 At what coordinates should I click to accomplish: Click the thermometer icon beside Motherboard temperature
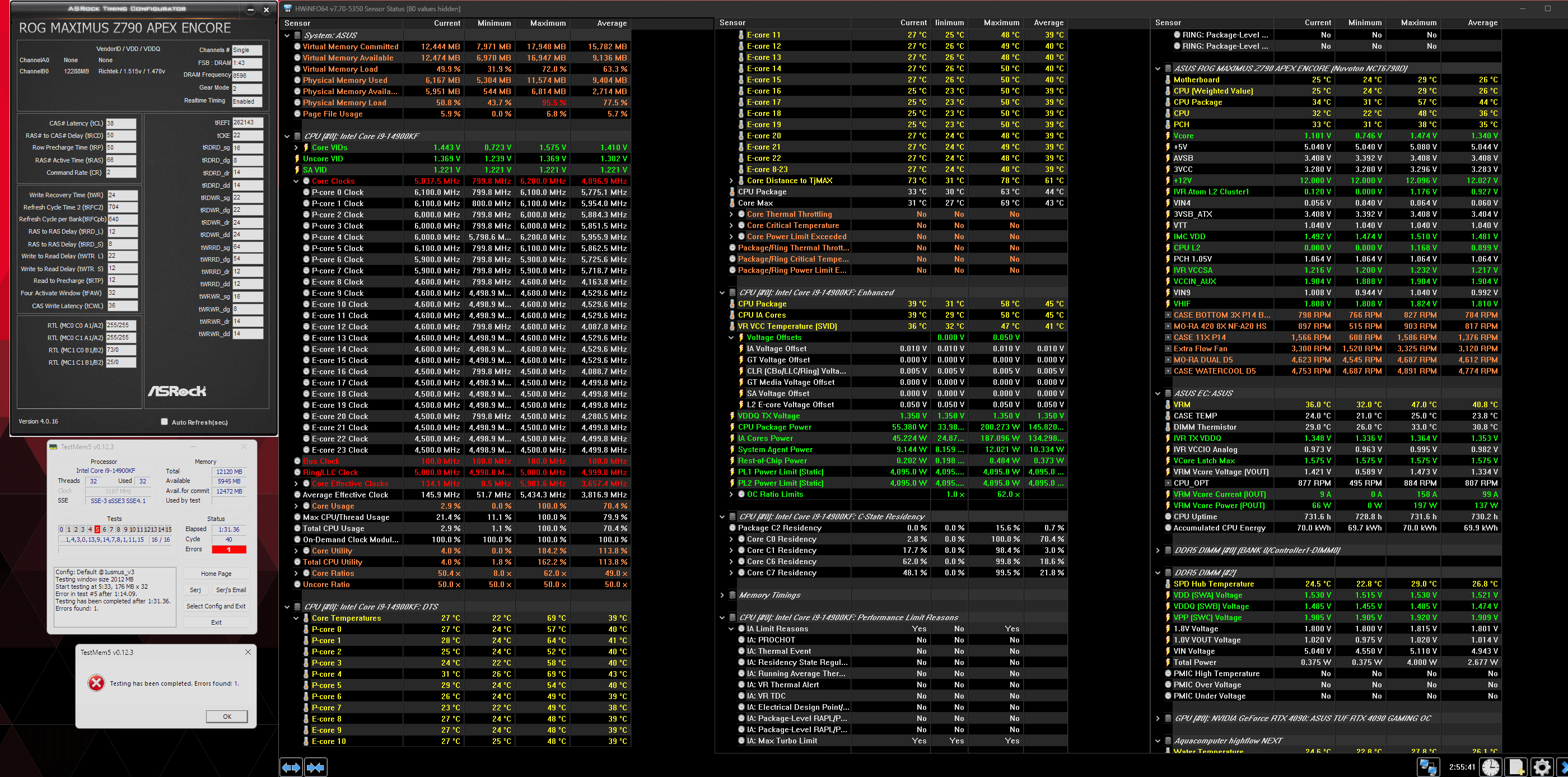click(x=1168, y=80)
